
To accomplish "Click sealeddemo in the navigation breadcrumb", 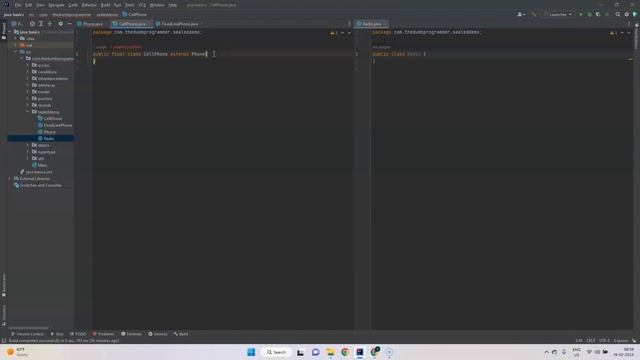I will 107,14.
